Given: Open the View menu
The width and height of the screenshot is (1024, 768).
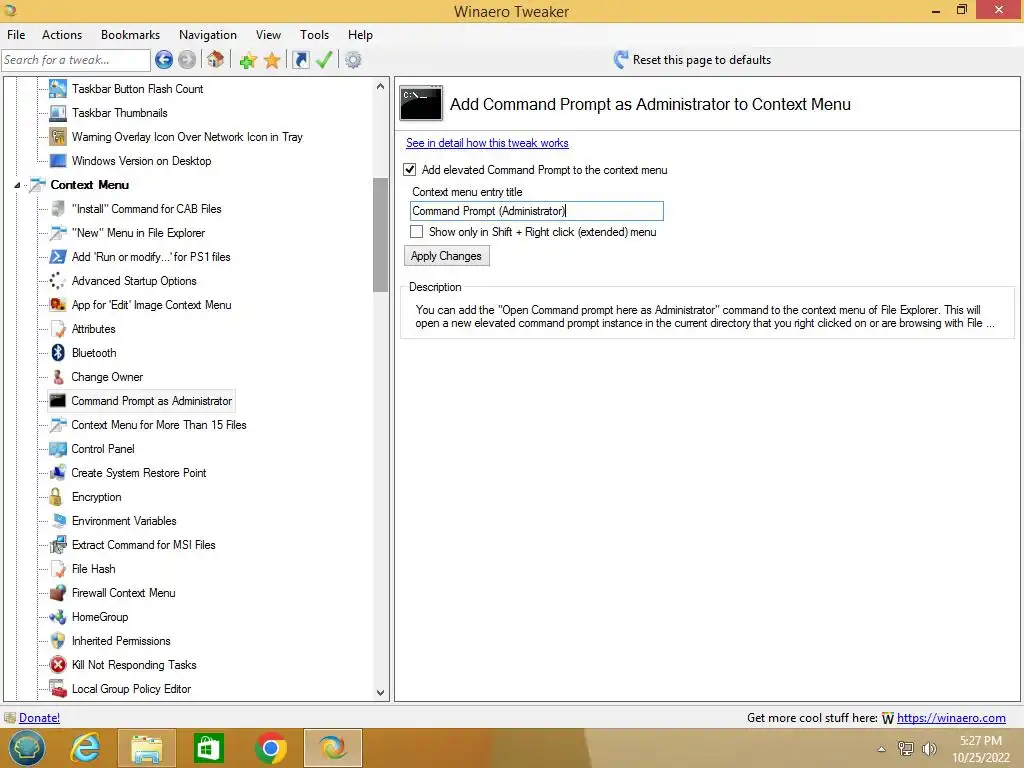Looking at the screenshot, I should [268, 35].
